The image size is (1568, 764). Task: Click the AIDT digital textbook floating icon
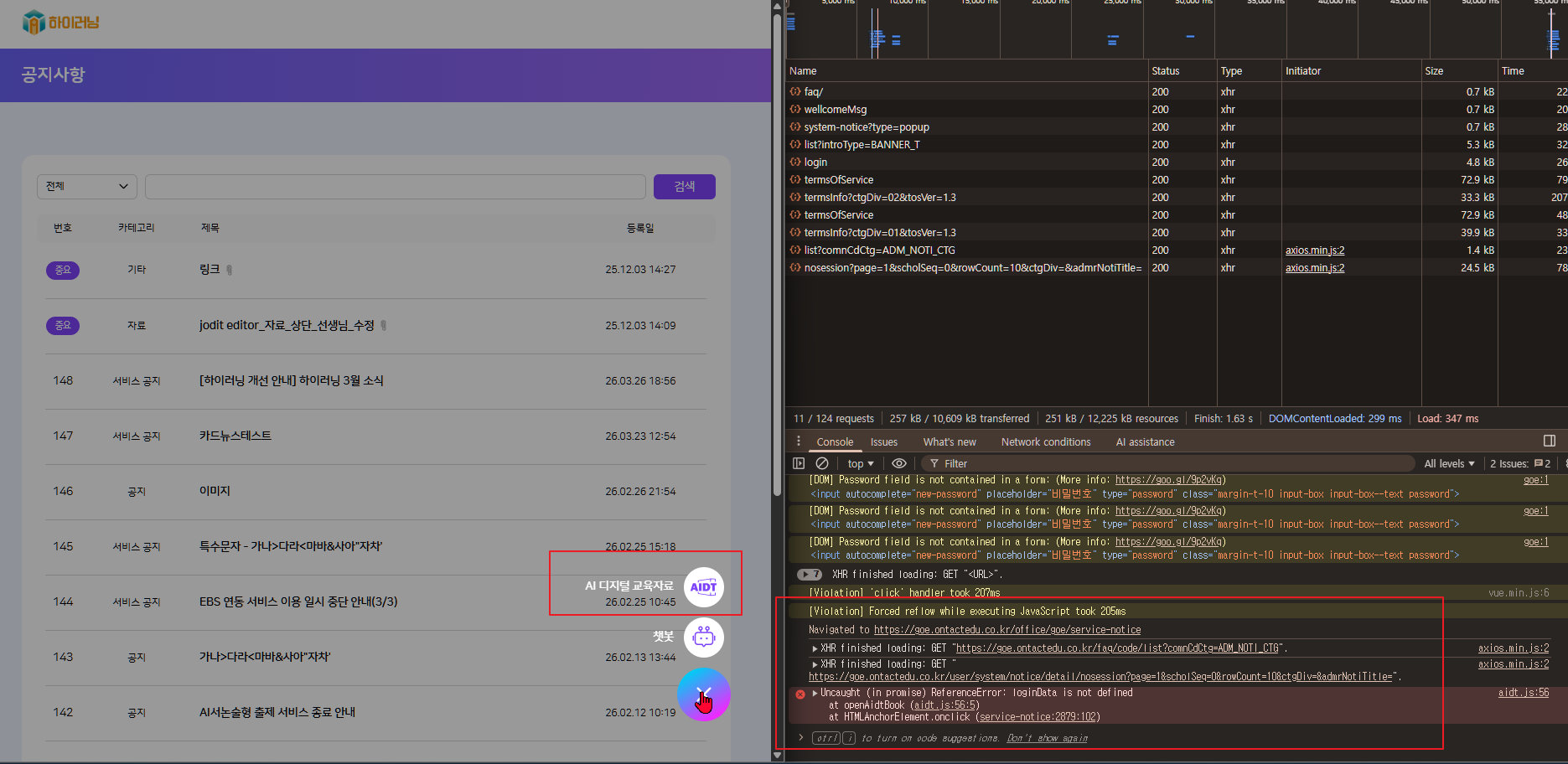coord(703,586)
